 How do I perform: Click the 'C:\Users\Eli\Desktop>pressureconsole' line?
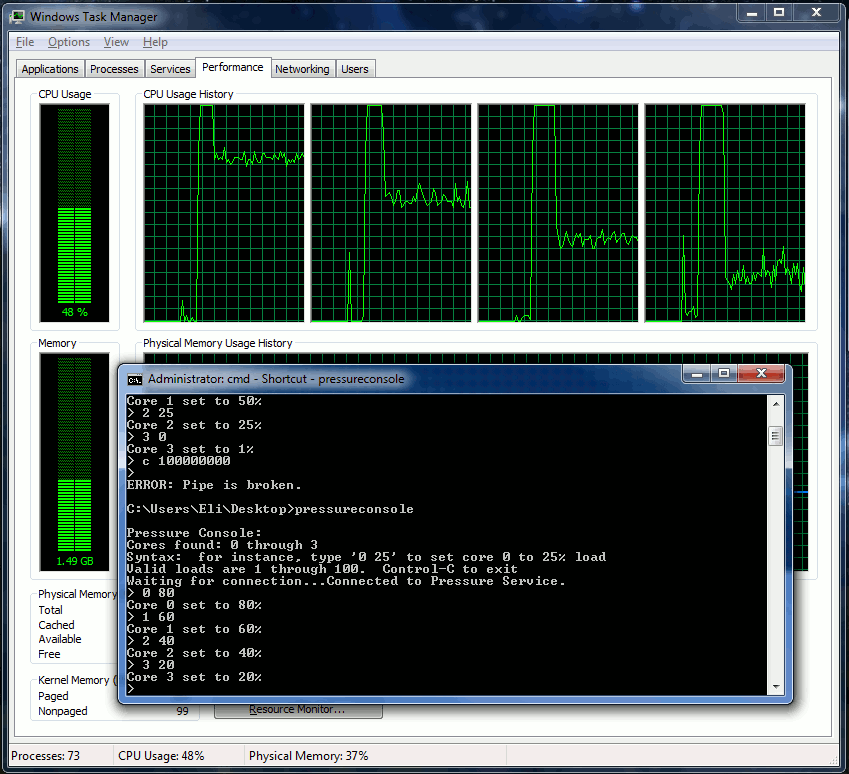[270, 509]
